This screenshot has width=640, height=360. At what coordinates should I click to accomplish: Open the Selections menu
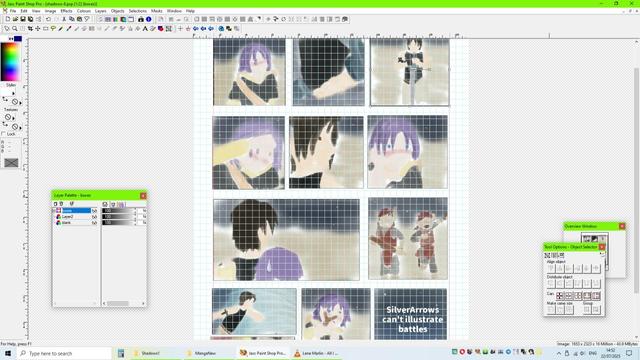point(138,11)
